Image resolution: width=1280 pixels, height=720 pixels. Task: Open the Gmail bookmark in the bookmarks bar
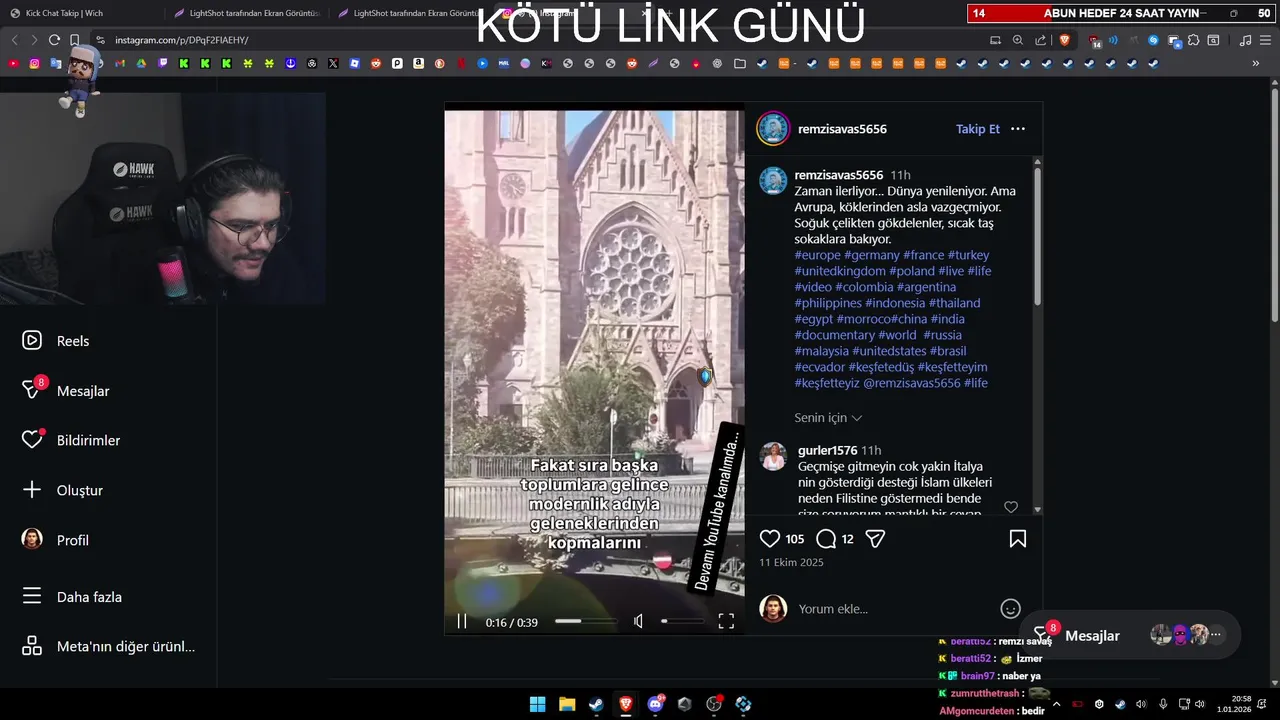point(119,63)
